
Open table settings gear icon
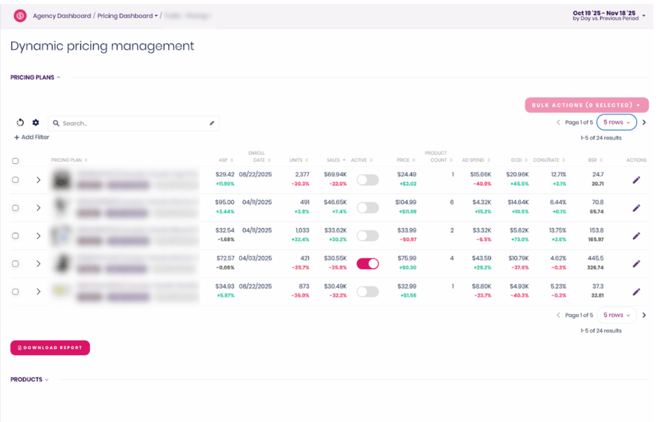click(x=36, y=123)
